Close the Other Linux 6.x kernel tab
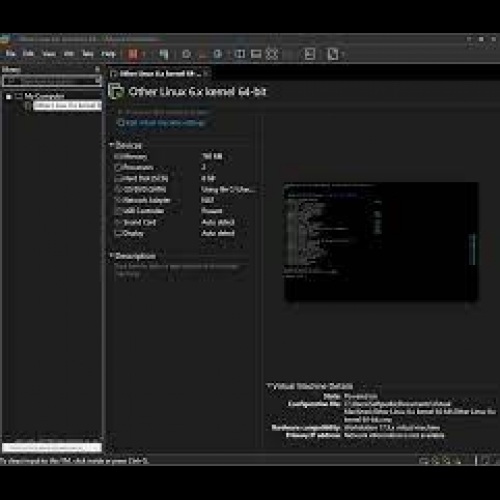Screen dimensions: 500x500 pos(206,74)
